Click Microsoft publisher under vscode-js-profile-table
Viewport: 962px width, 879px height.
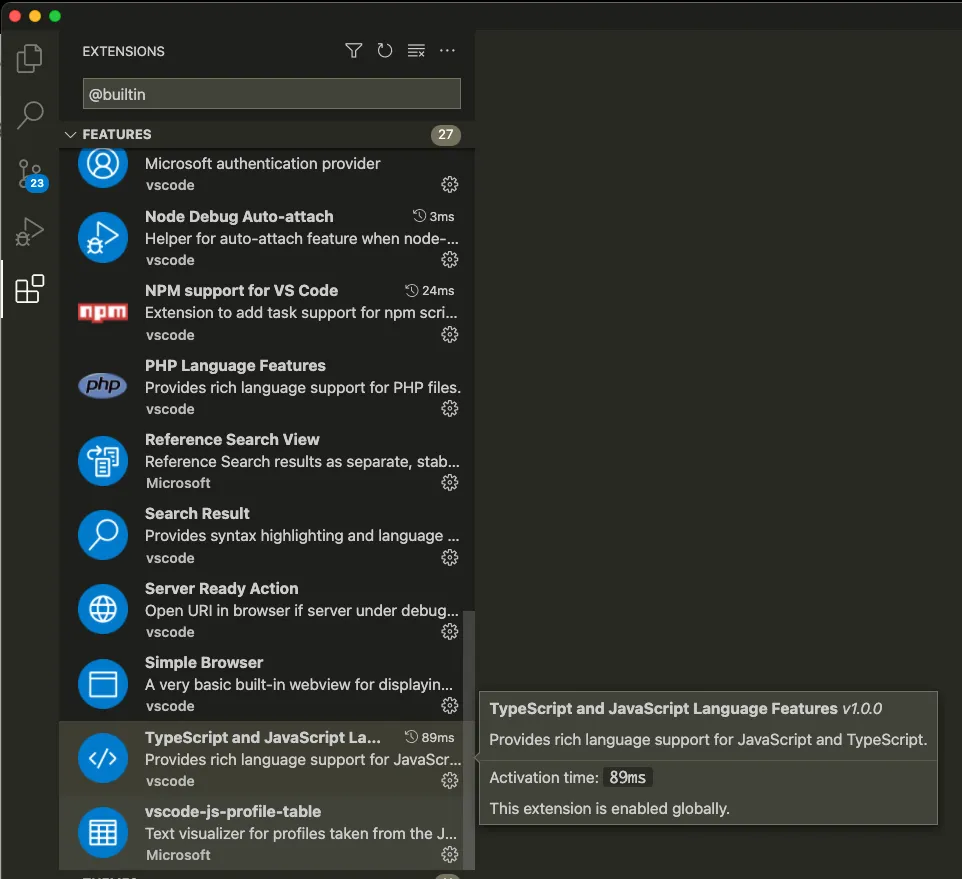point(179,855)
